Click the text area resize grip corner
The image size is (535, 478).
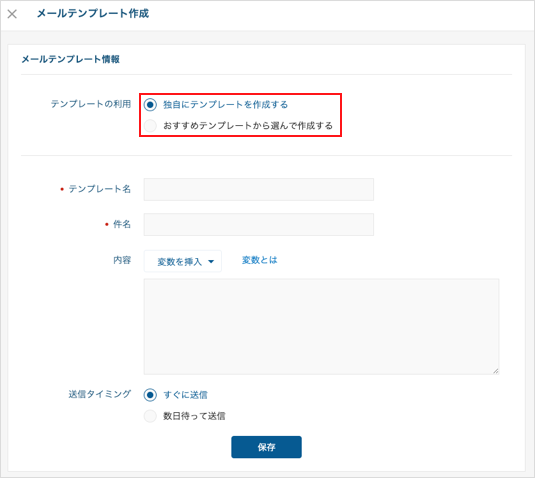[496, 371]
